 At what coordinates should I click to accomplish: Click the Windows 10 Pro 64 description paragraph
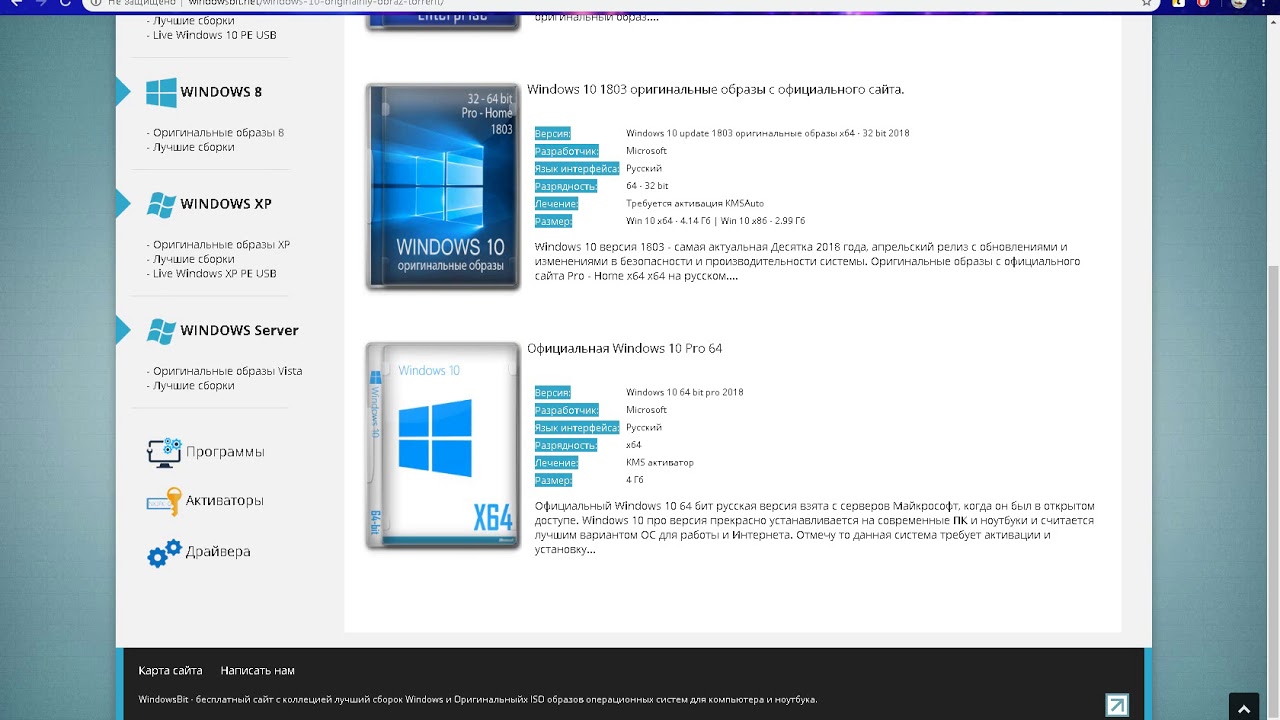pyautogui.click(x=815, y=528)
